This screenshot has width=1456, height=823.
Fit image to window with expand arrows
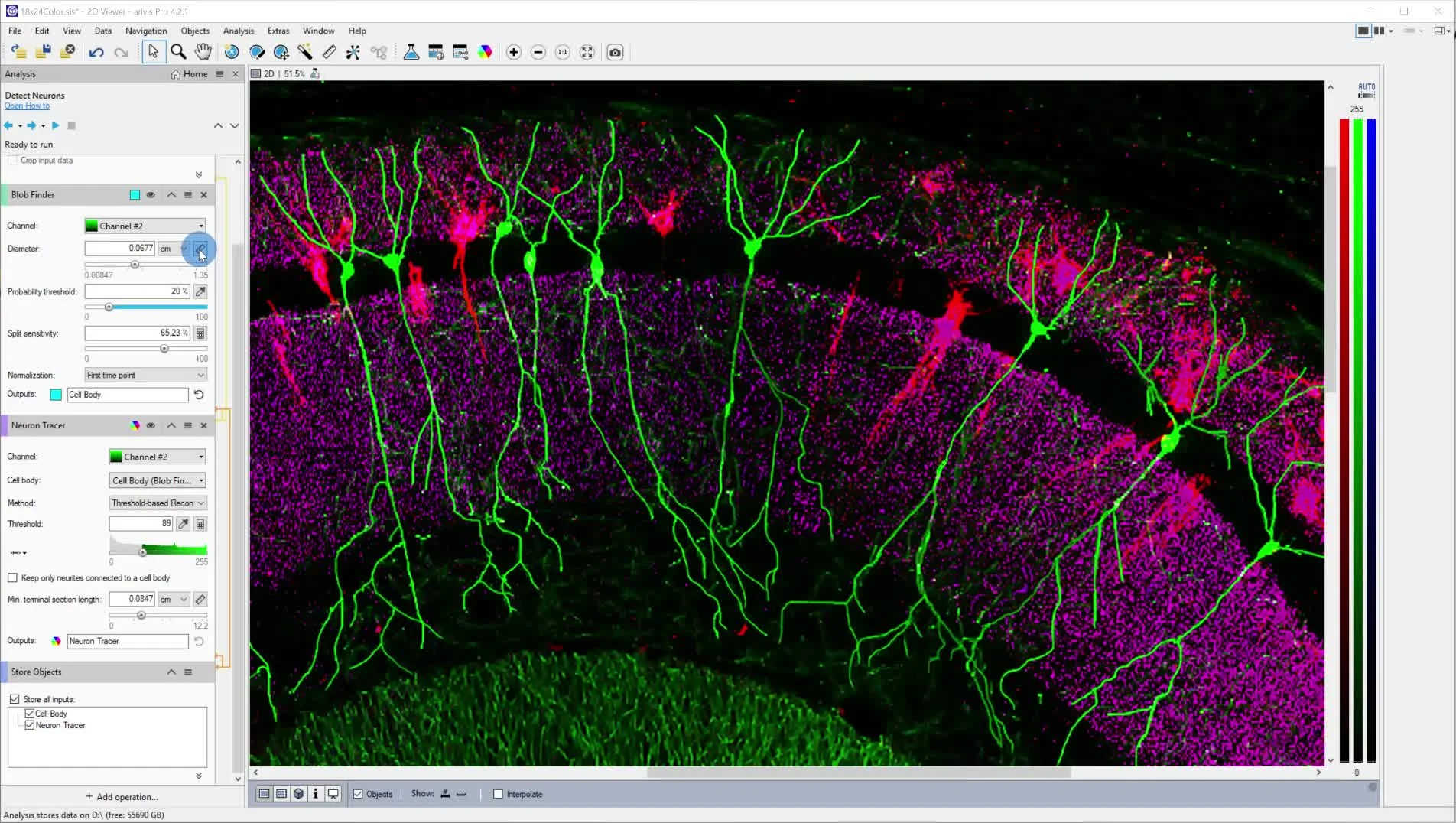(587, 52)
